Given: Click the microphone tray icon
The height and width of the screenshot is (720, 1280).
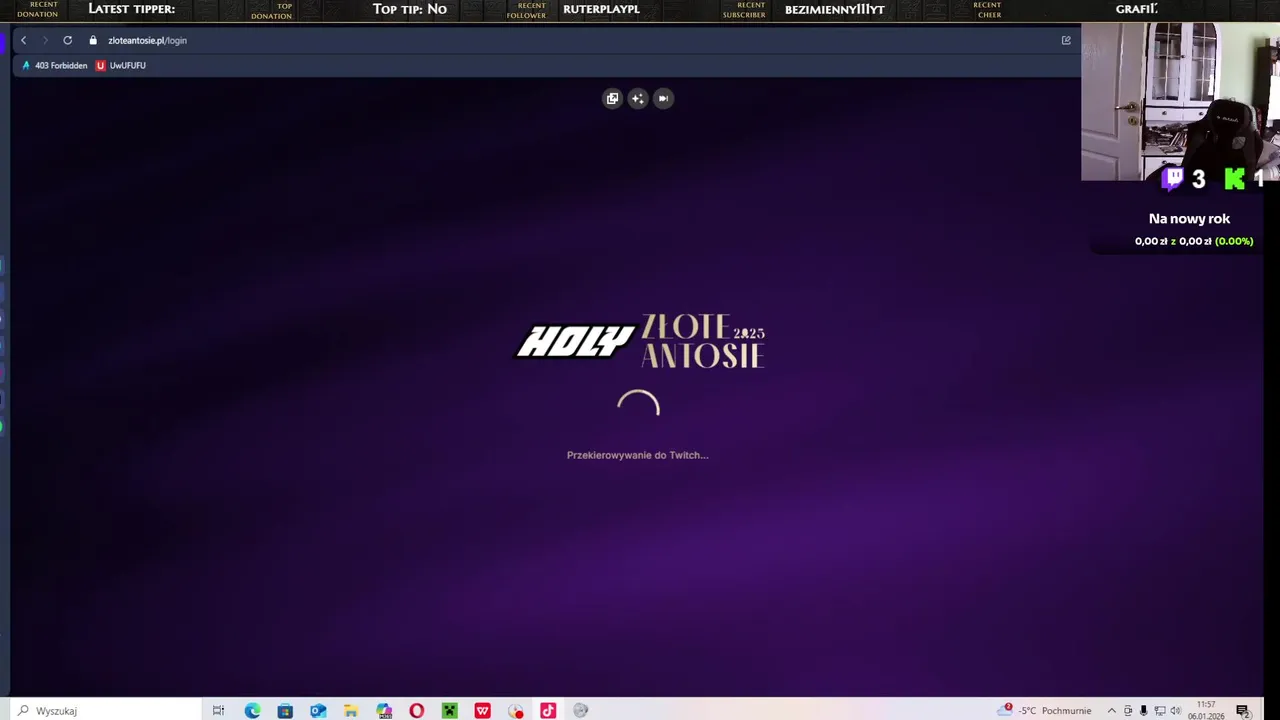Looking at the screenshot, I should [1144, 711].
